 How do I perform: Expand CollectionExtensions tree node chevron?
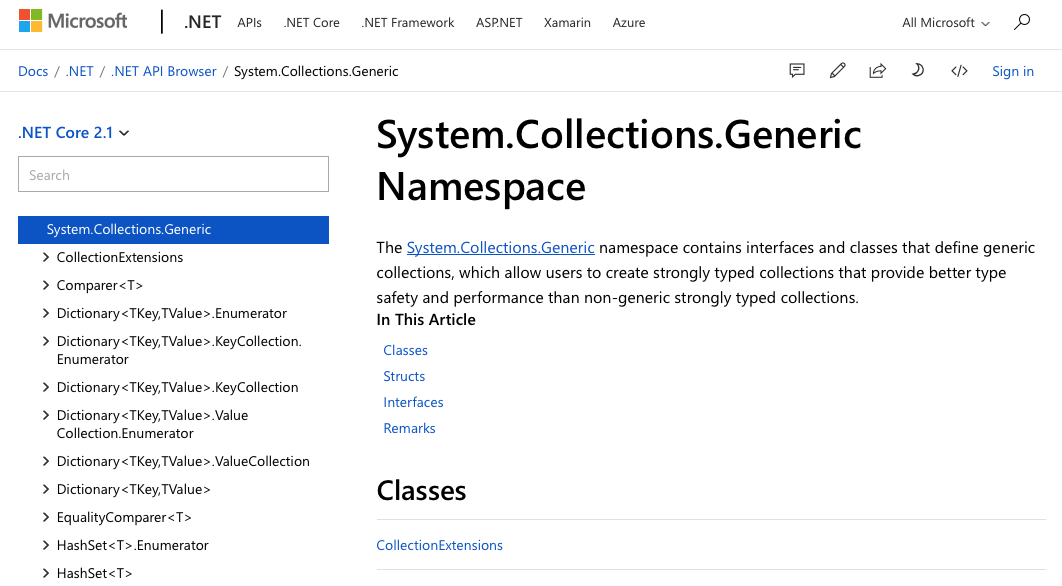45,257
